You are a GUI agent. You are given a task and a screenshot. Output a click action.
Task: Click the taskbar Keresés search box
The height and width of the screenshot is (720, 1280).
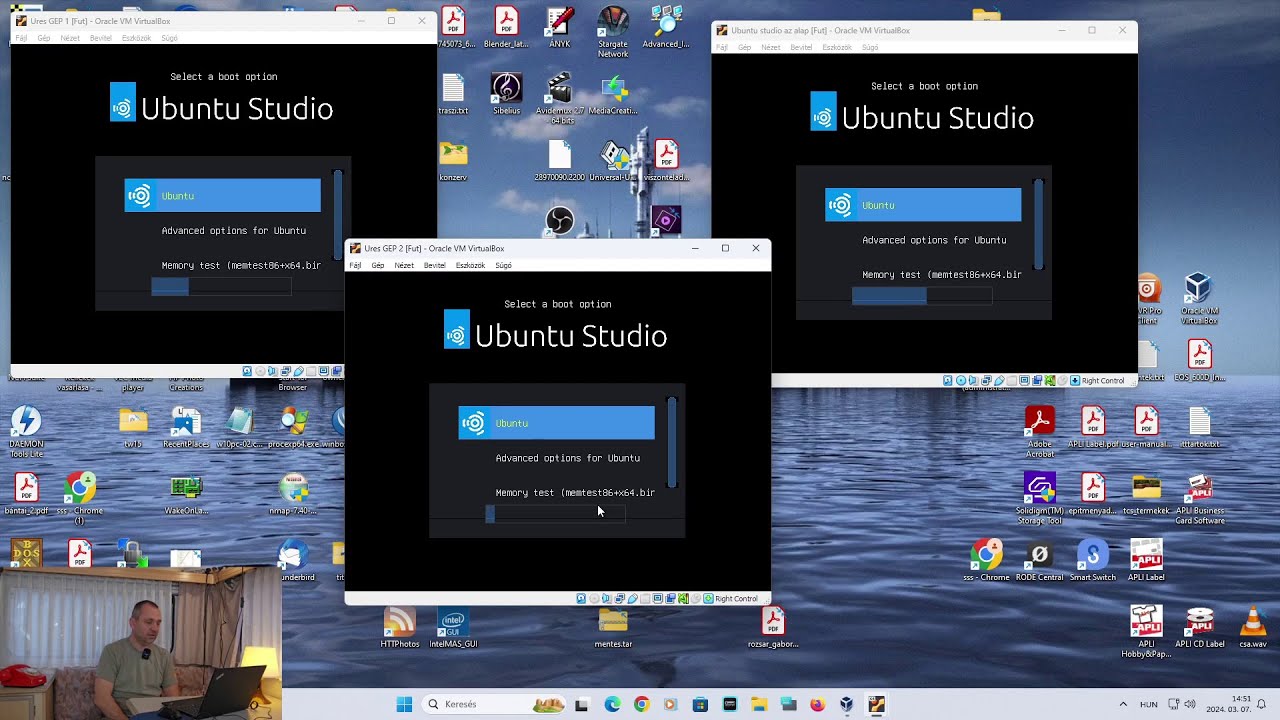[493, 704]
